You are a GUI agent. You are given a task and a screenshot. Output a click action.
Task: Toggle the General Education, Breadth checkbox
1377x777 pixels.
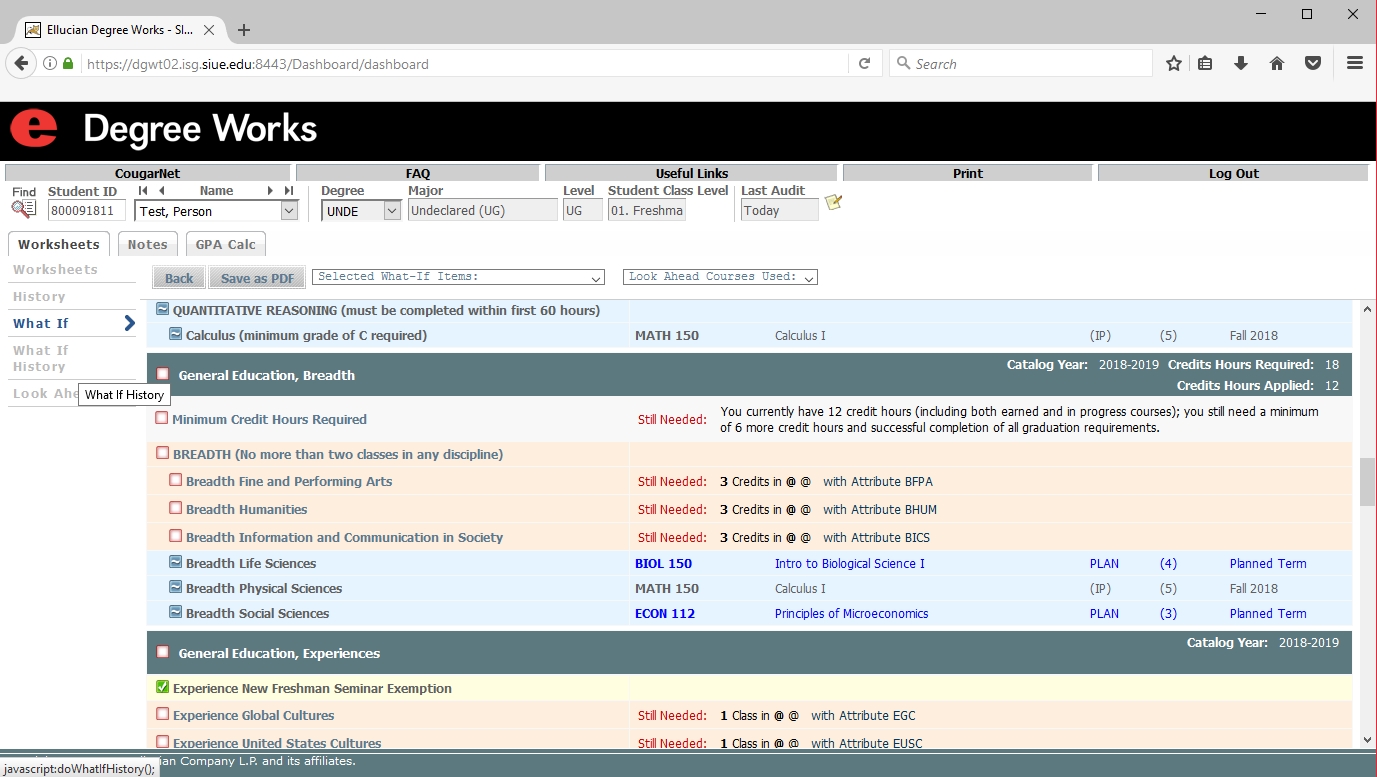point(163,374)
